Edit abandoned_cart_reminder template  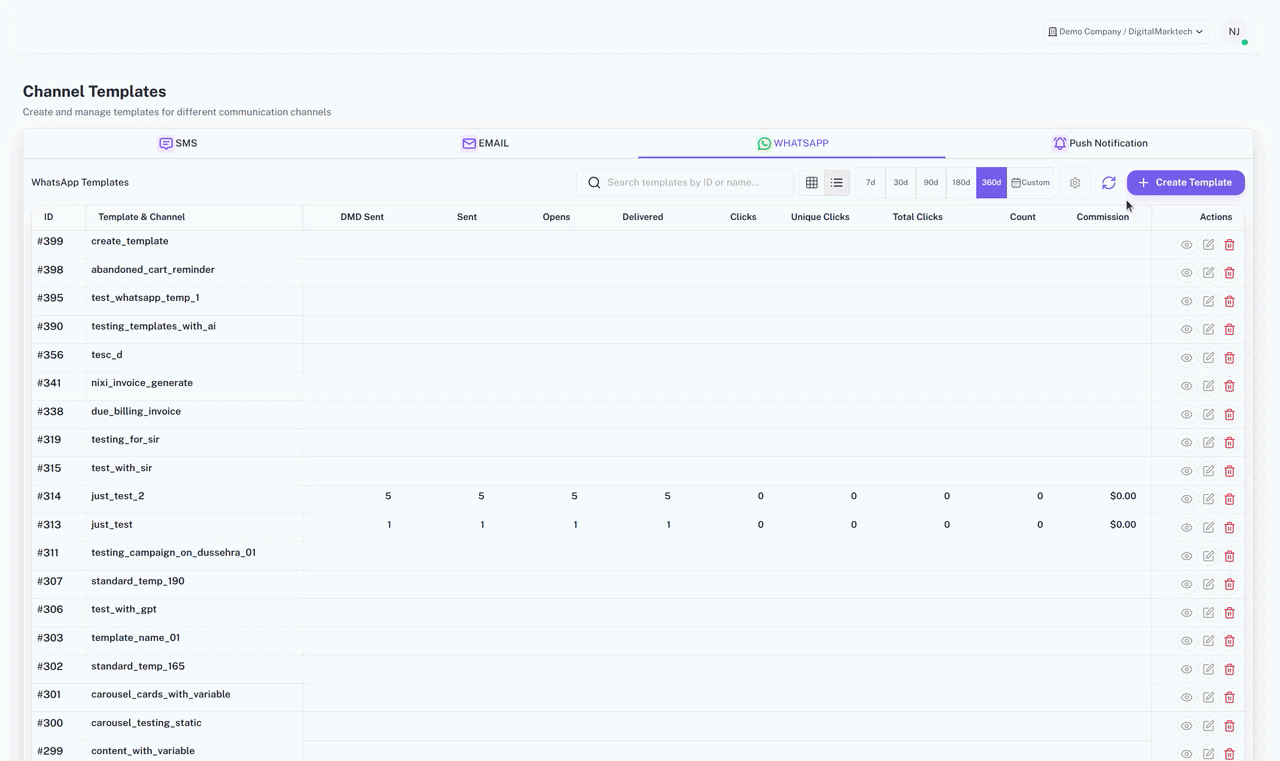(x=1208, y=273)
